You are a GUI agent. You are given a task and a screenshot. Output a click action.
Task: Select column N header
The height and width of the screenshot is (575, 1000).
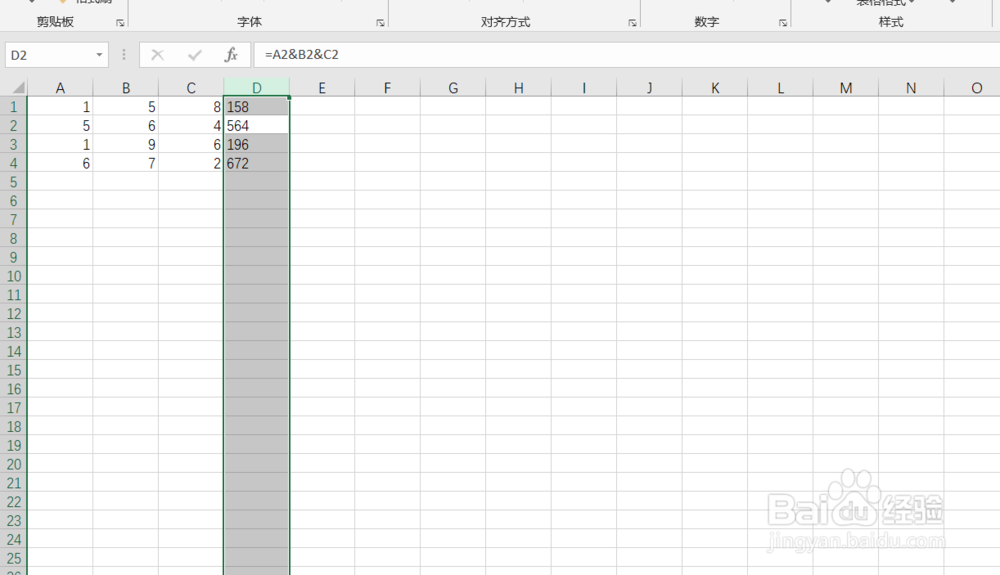pos(911,88)
